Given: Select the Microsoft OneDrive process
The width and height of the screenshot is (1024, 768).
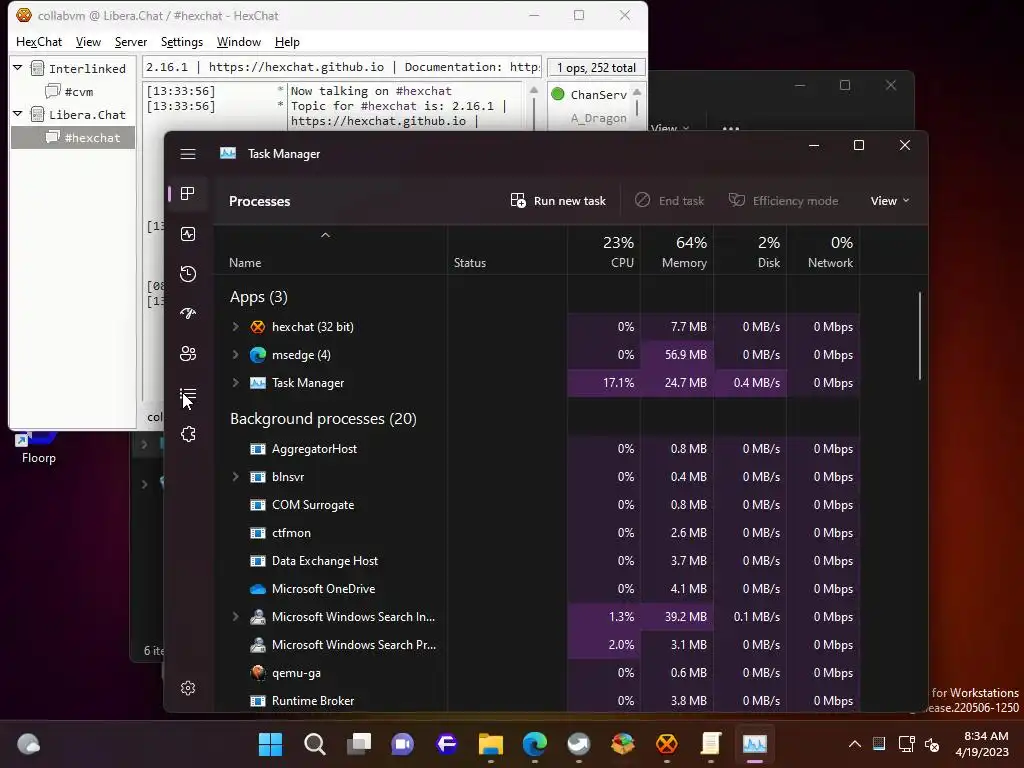Looking at the screenshot, I should 536,589.
